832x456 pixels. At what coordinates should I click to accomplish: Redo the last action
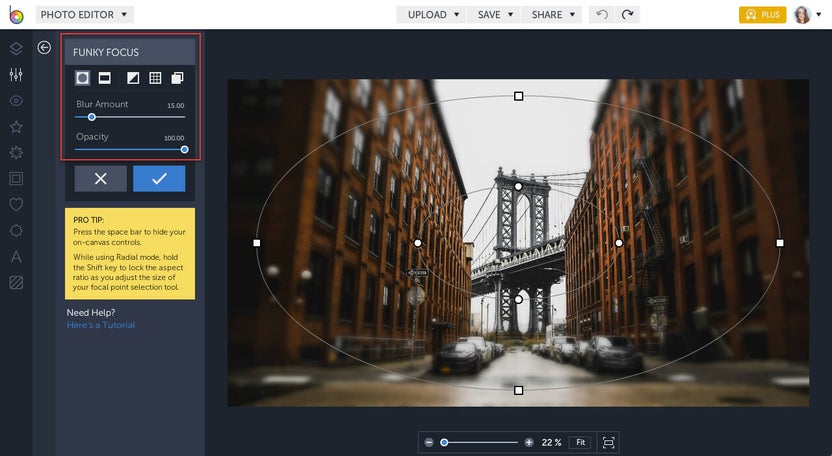pyautogui.click(x=627, y=15)
